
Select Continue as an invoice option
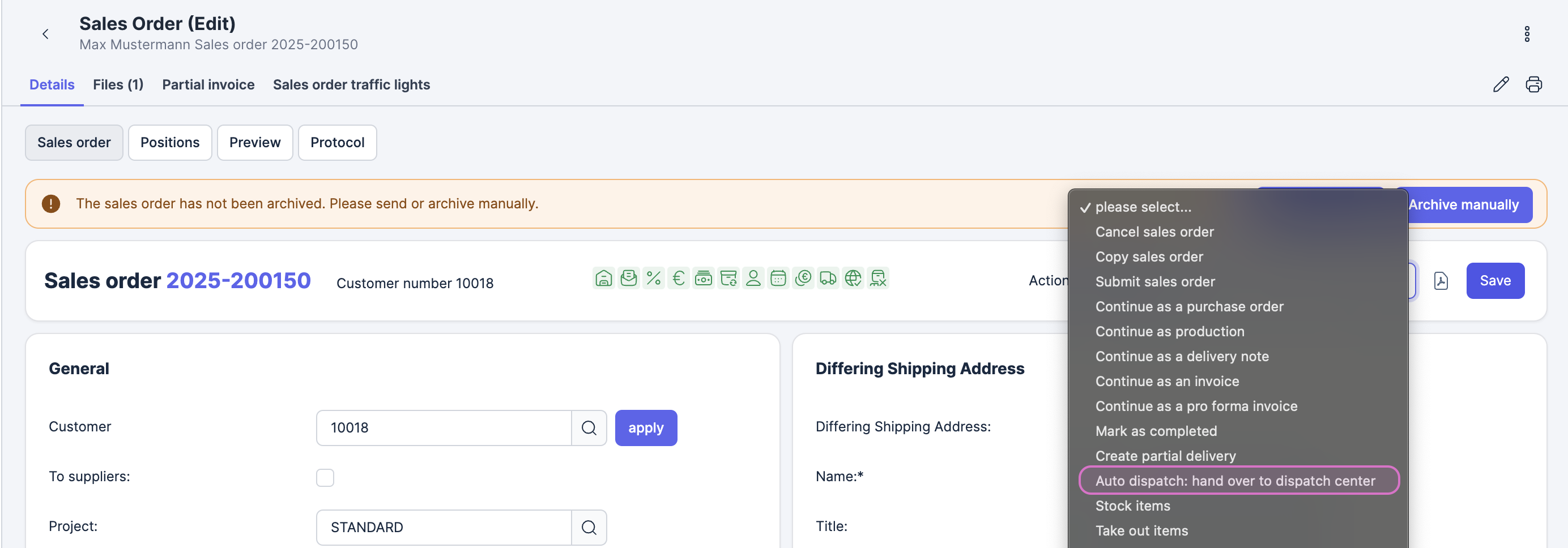[x=1167, y=382]
